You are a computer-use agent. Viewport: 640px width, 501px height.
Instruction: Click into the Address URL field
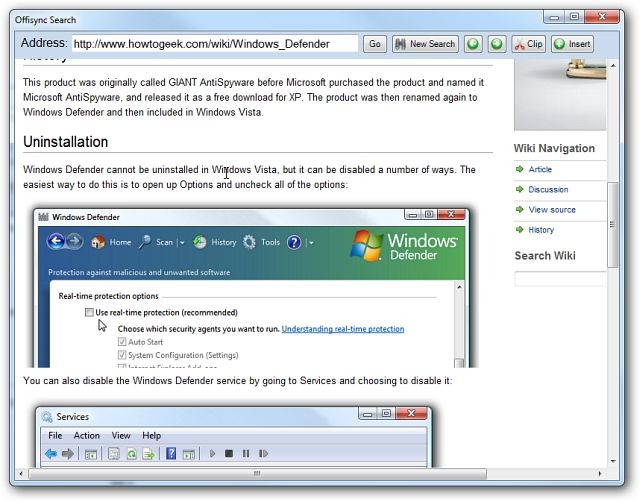[215, 44]
